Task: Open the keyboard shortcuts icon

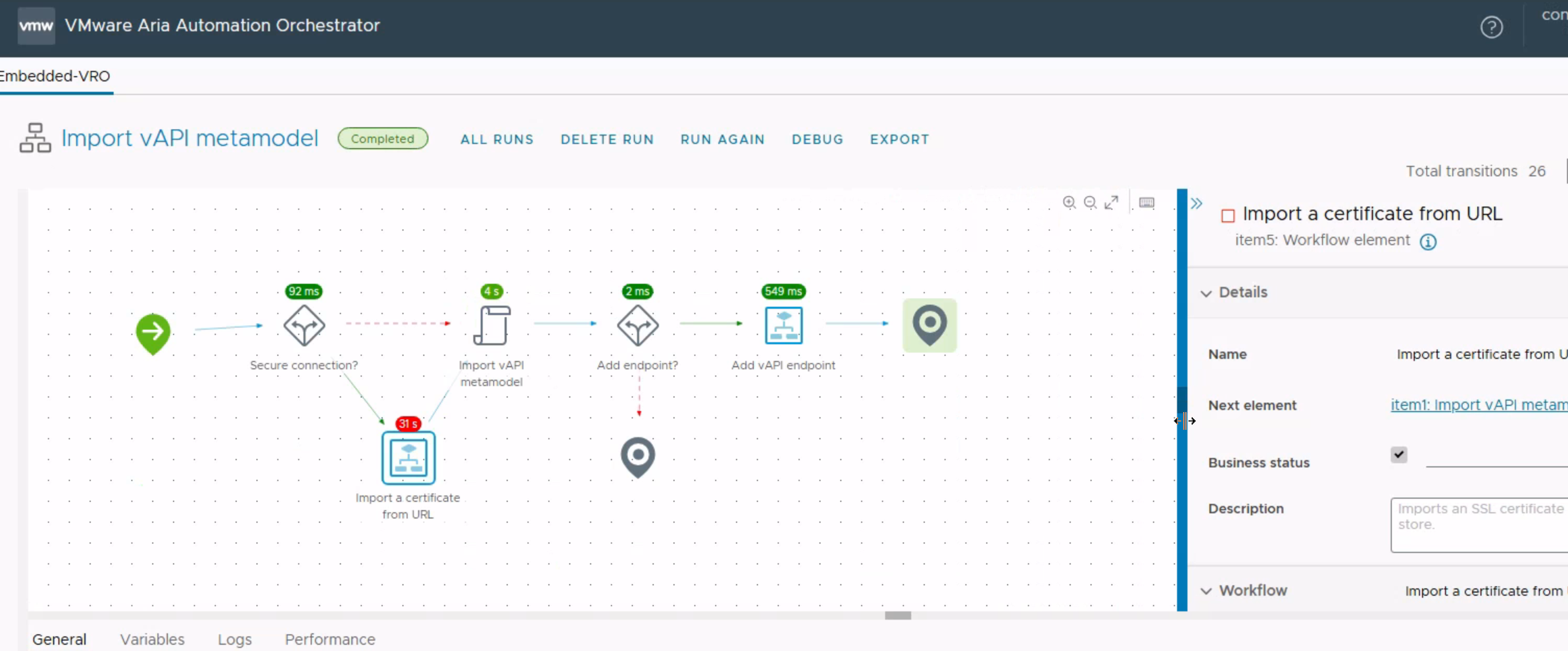Action: [1146, 202]
